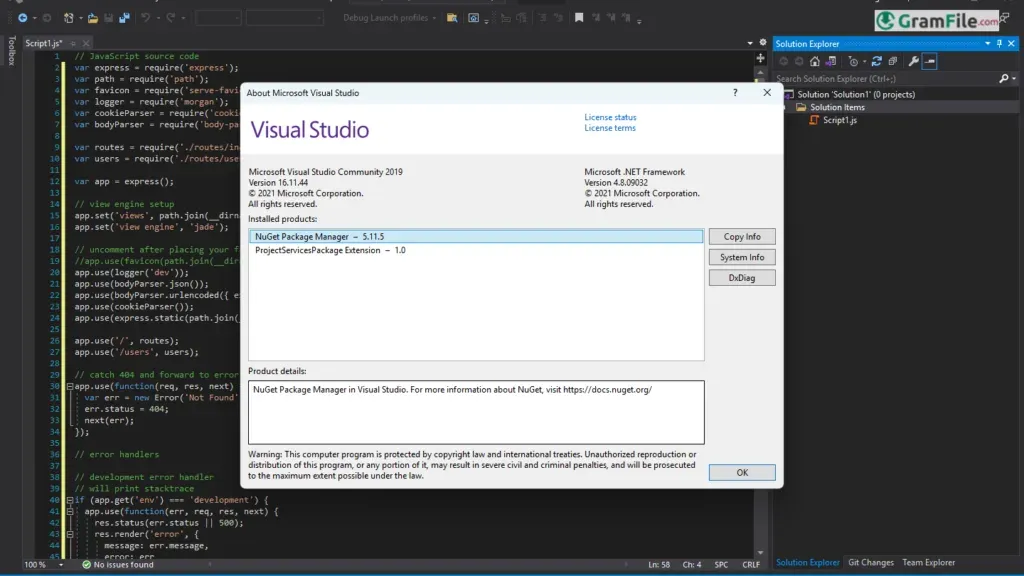Open the editor tab list dropdown arrow
1024x576 pixels.
(750, 43)
